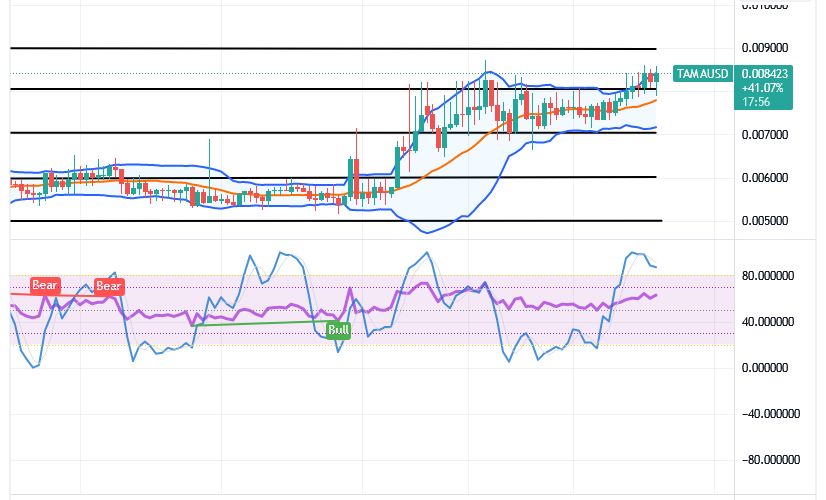The image size is (826, 500).
Task: Click the green Bull divergence label
Action: (338, 330)
